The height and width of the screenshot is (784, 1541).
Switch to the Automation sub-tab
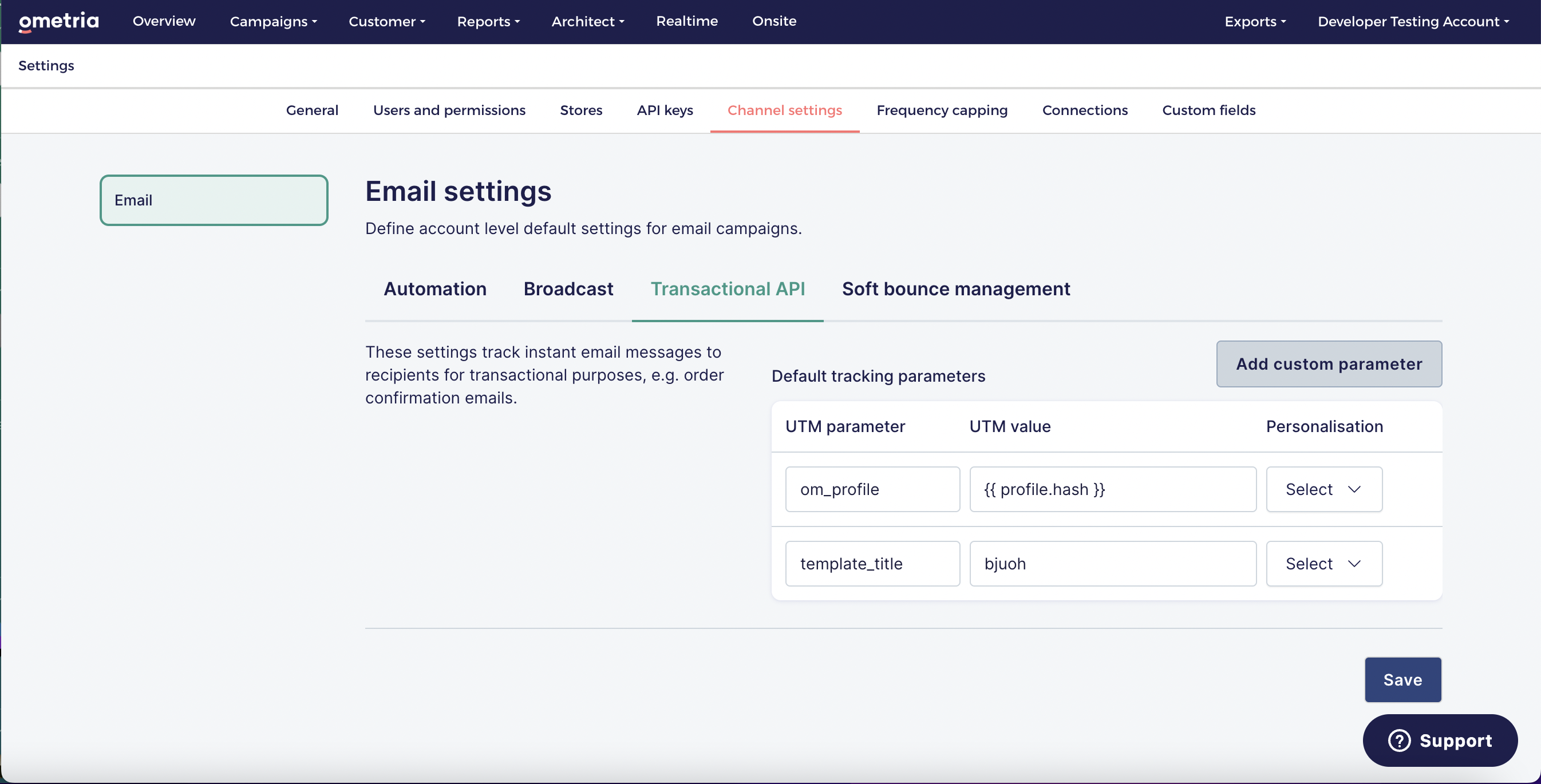coord(435,290)
